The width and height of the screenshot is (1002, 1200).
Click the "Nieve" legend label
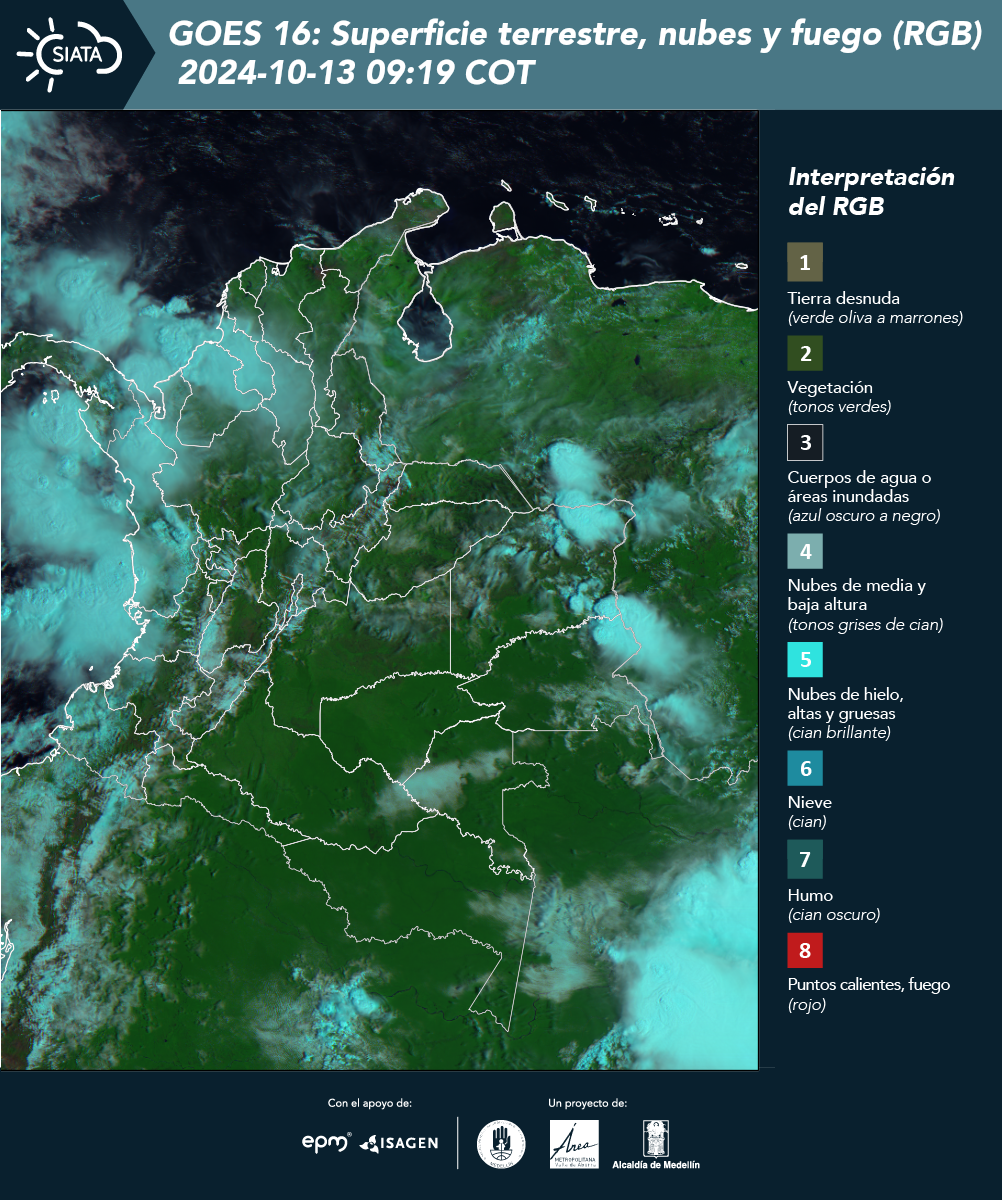pos(810,802)
